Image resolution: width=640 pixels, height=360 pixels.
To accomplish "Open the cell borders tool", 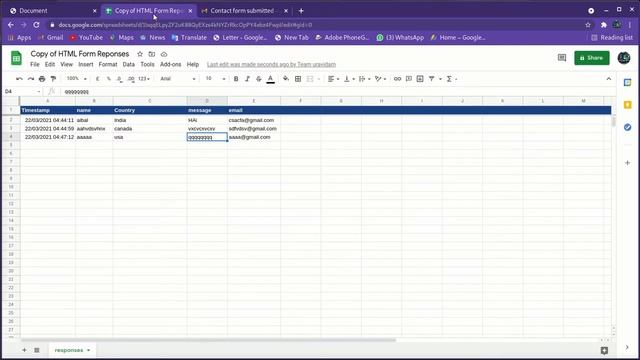I will 298,79.
